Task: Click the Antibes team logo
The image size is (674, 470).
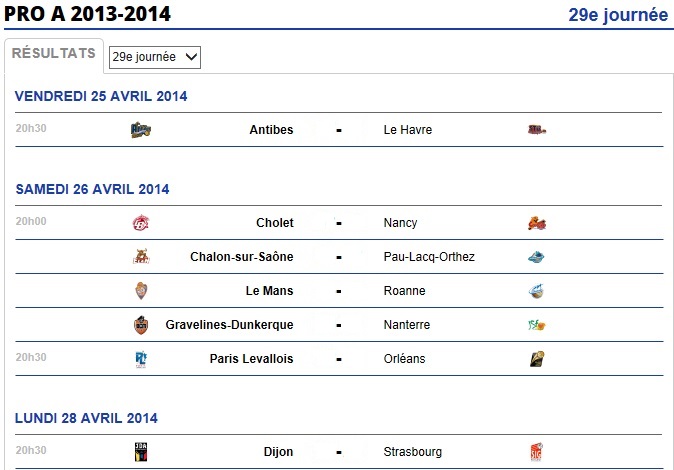Action: click(141, 129)
